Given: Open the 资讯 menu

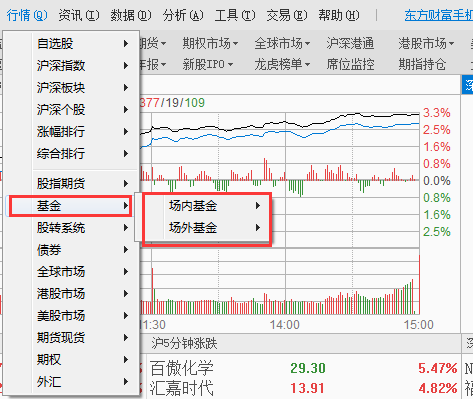Looking at the screenshot, I should point(79,15).
